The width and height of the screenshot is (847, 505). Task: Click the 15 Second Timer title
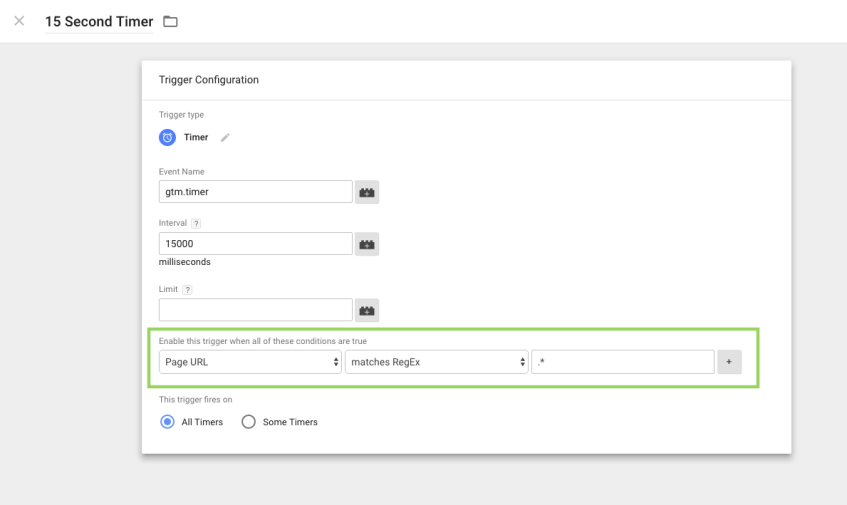99,21
